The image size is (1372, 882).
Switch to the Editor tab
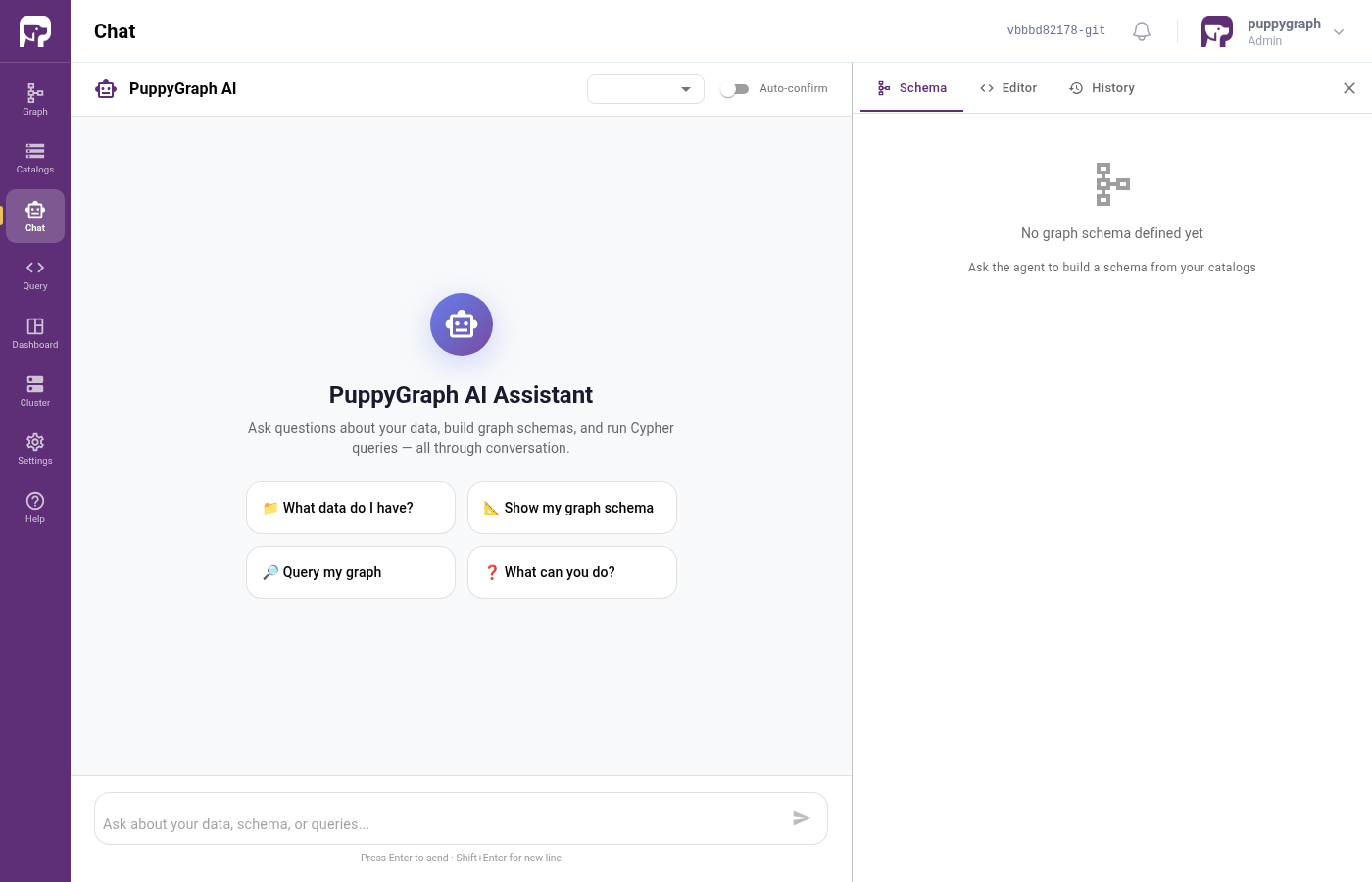point(1008,88)
